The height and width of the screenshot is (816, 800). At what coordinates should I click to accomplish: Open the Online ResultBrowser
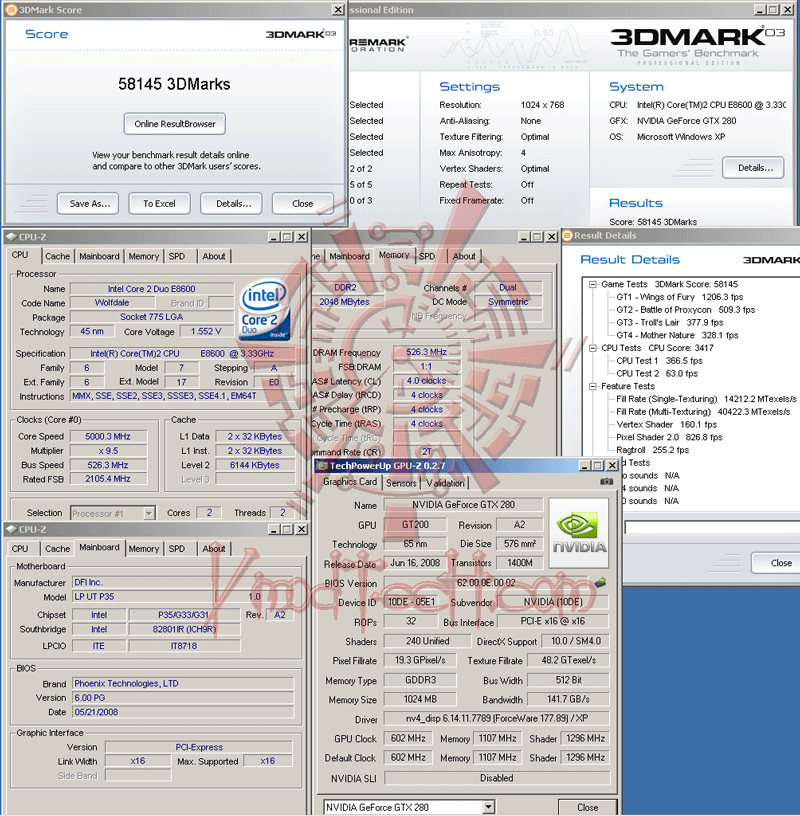[x=175, y=124]
